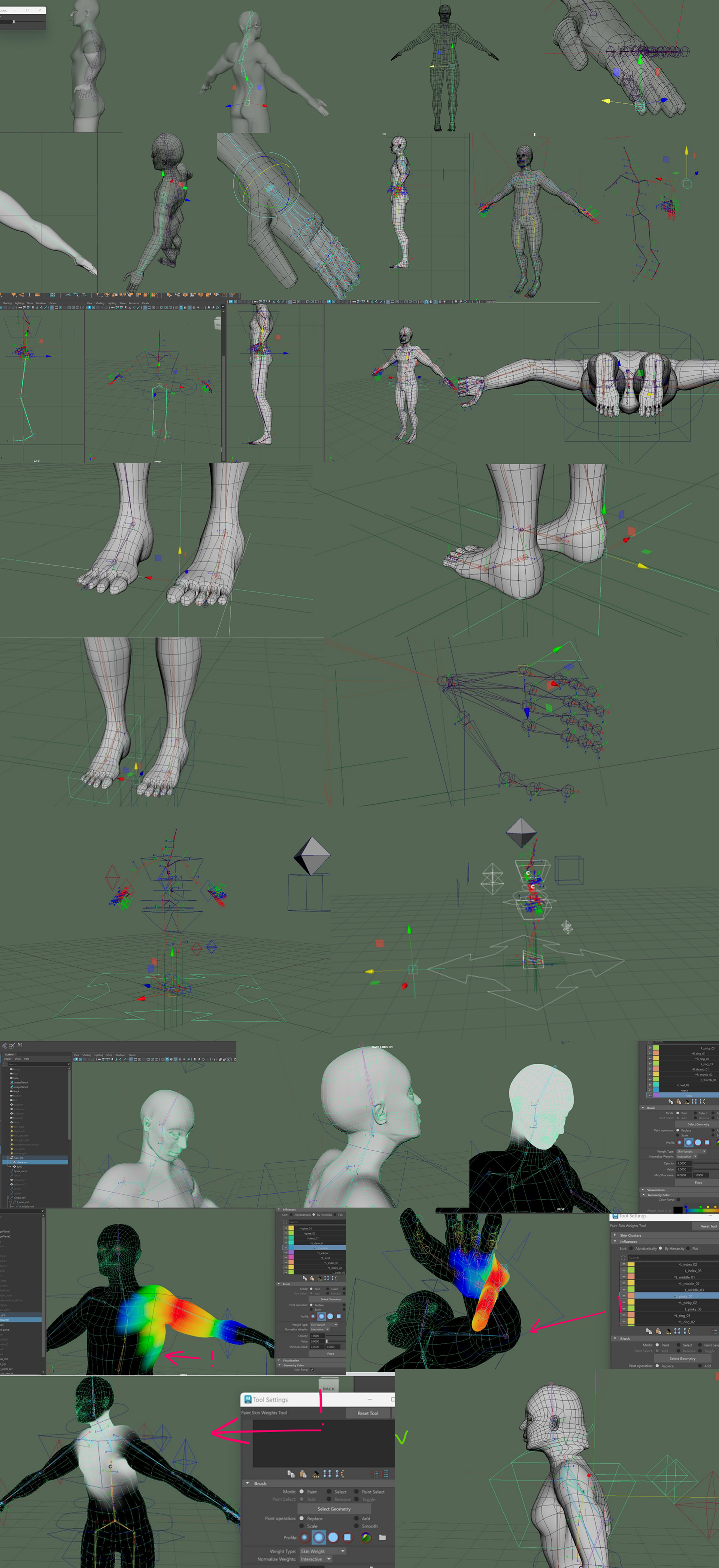Select the multicolor custom brush profile icon
This screenshot has height=1568, width=719.
[366, 1538]
